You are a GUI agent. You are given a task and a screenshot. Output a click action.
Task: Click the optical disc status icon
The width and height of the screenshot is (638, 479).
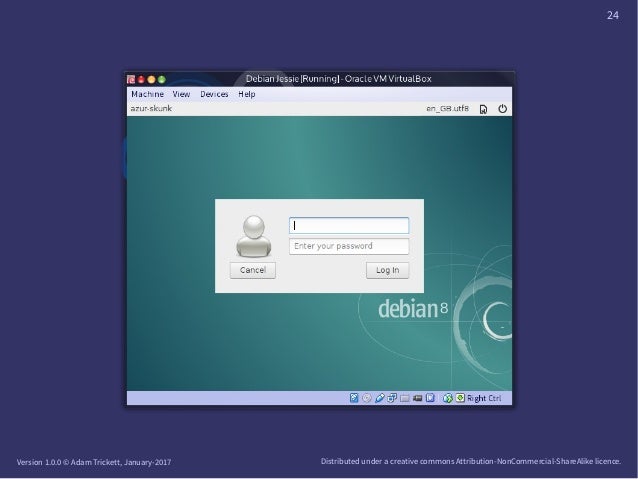pyautogui.click(x=367, y=398)
